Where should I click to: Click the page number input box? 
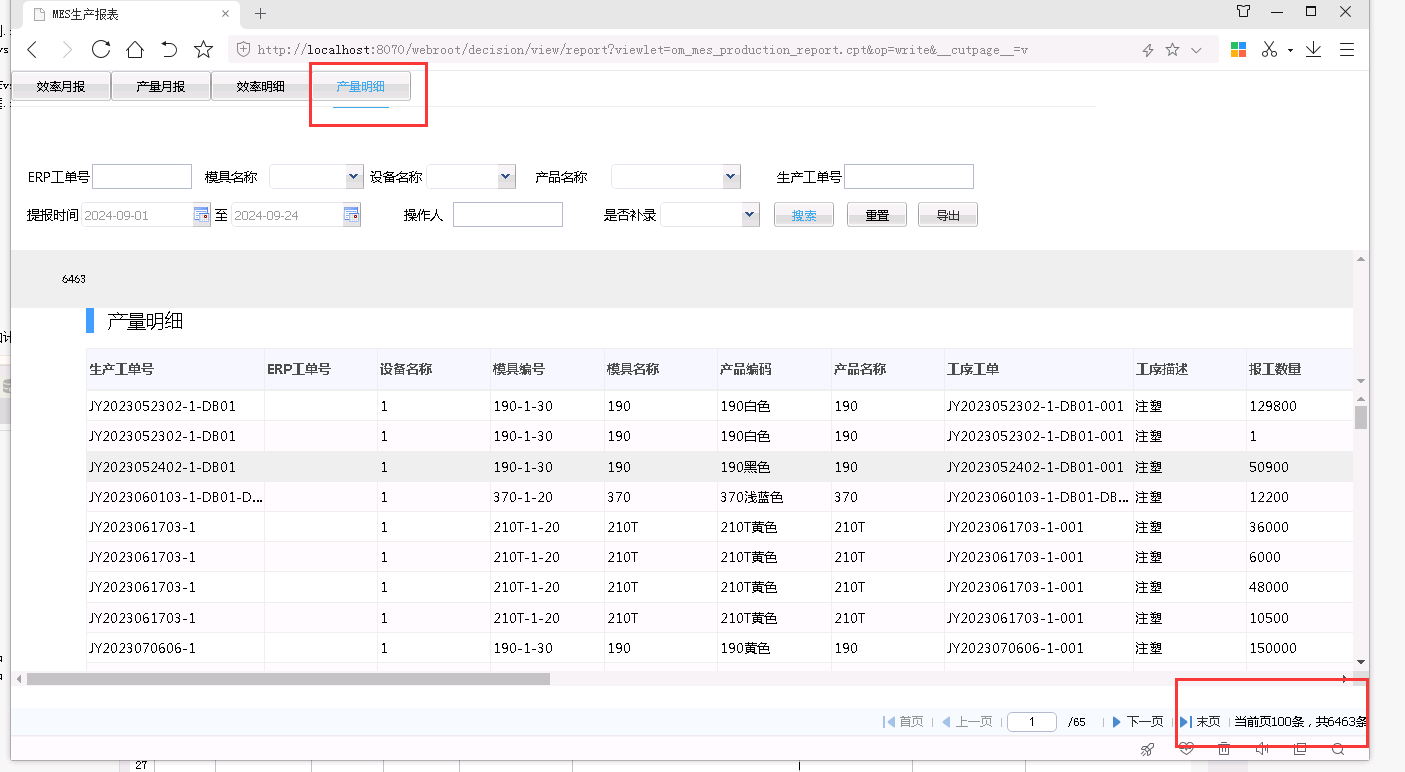point(1032,722)
